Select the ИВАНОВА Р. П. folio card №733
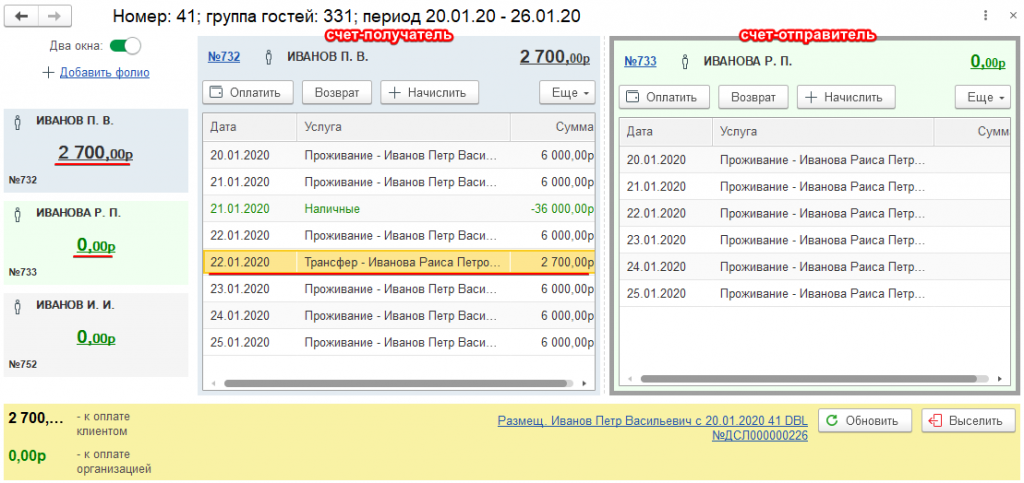This screenshot has width=1024, height=483. (96, 243)
